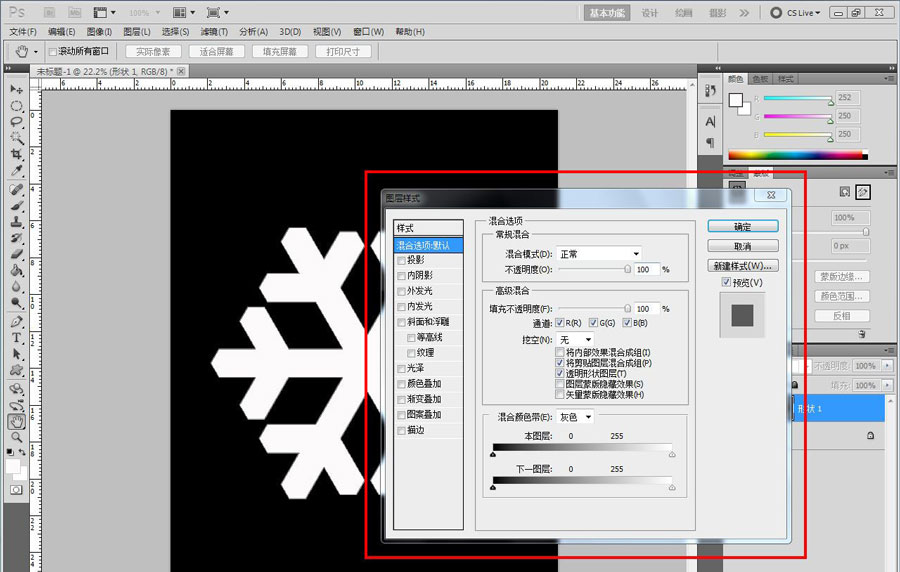The height and width of the screenshot is (572, 900).
Task: Select the Crop tool
Action: (x=17, y=155)
